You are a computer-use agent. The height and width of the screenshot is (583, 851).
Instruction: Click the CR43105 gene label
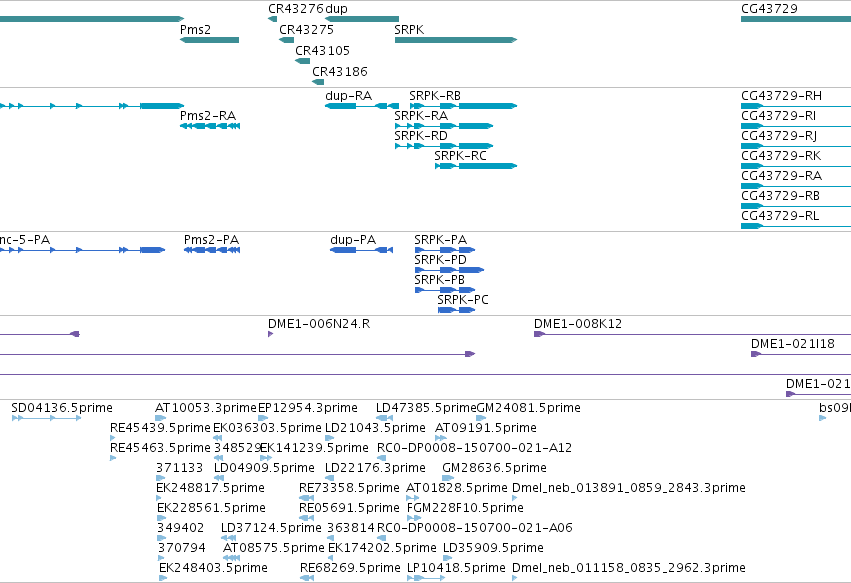(322, 50)
